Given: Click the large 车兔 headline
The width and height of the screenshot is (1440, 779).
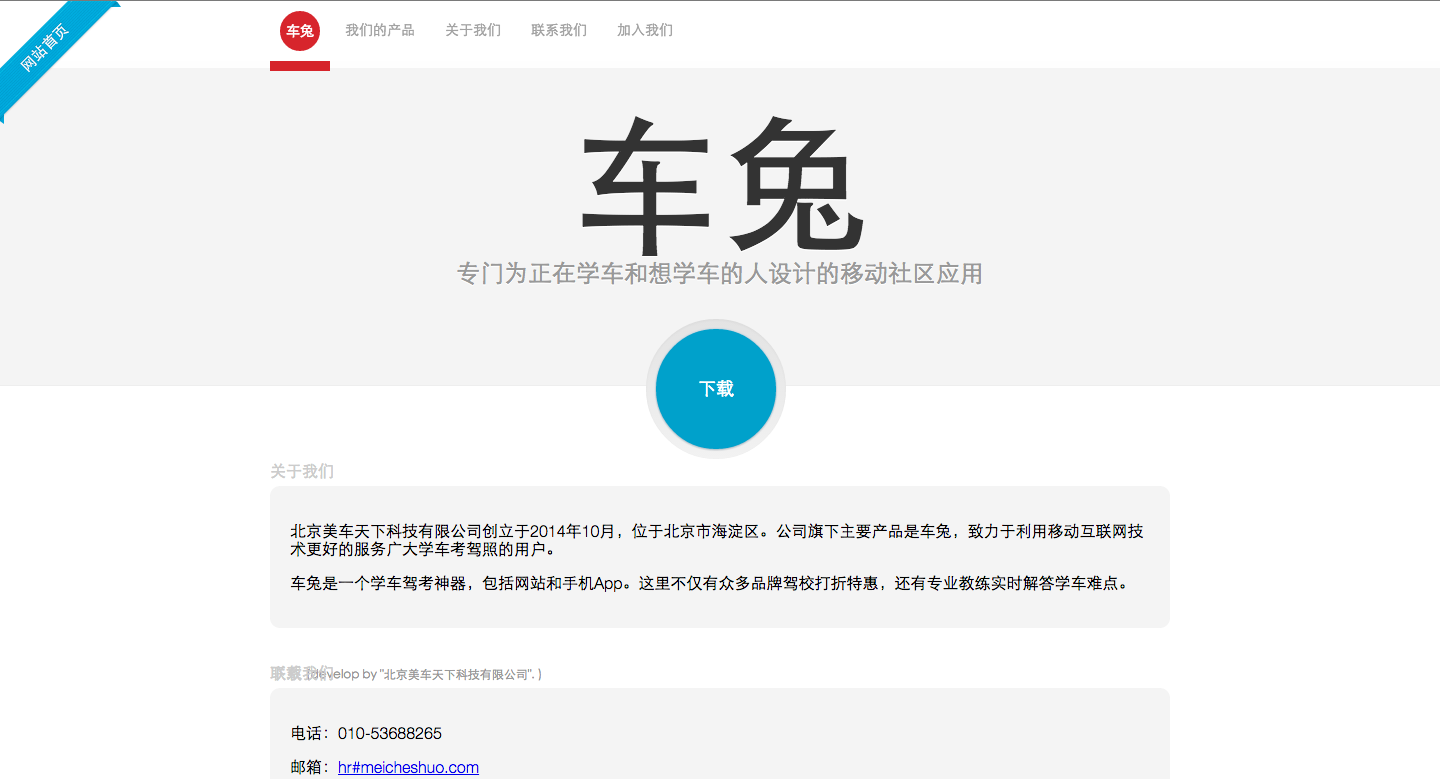Looking at the screenshot, I should [x=720, y=186].
